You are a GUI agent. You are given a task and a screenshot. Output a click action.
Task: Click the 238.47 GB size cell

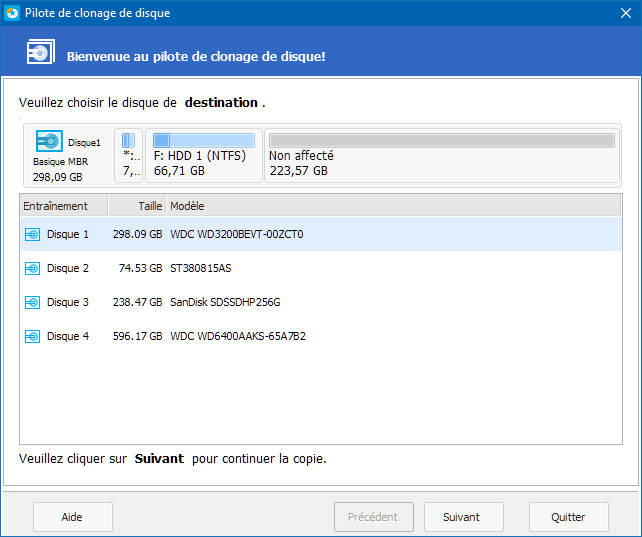[x=138, y=302]
